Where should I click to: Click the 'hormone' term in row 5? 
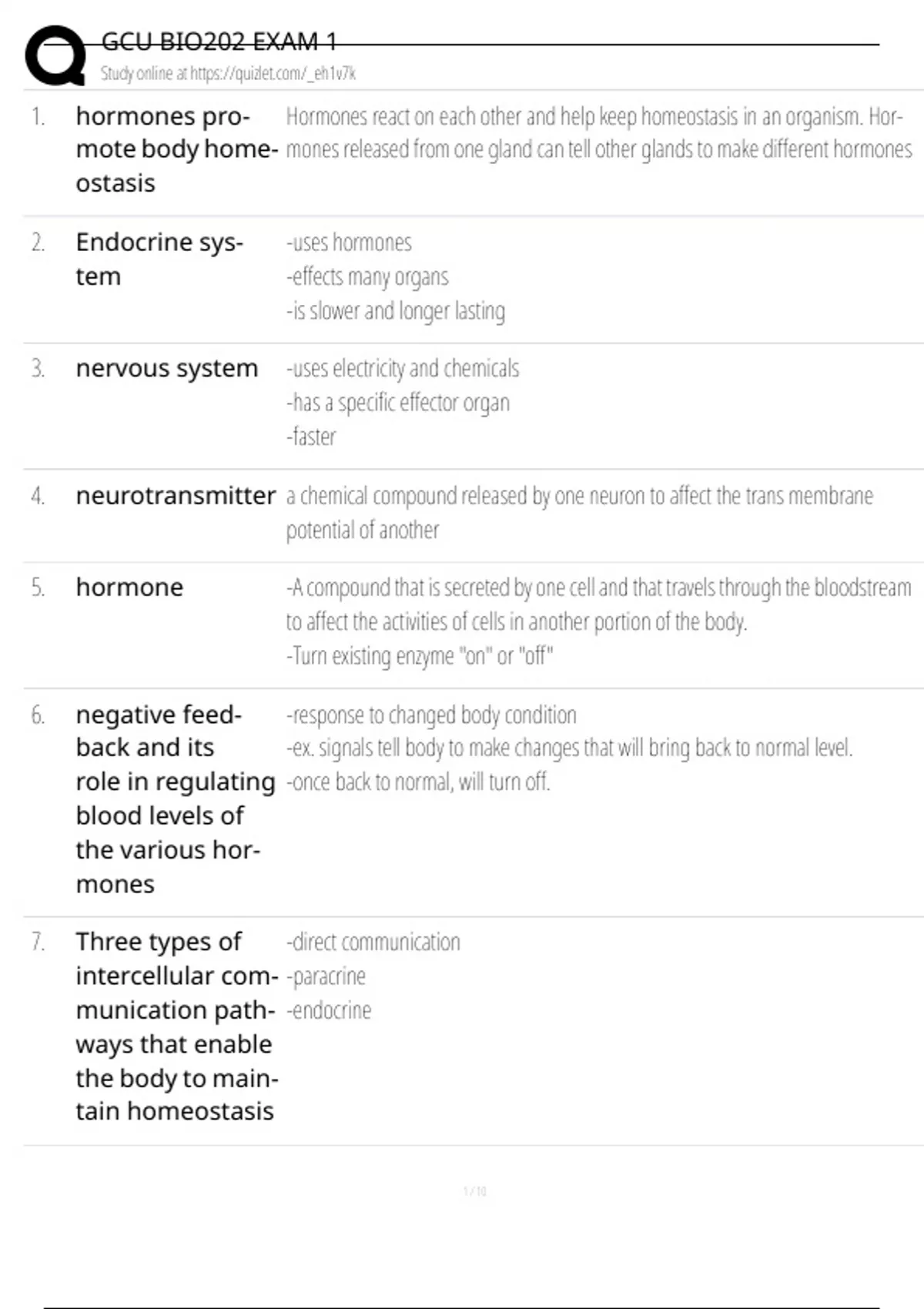(x=129, y=588)
